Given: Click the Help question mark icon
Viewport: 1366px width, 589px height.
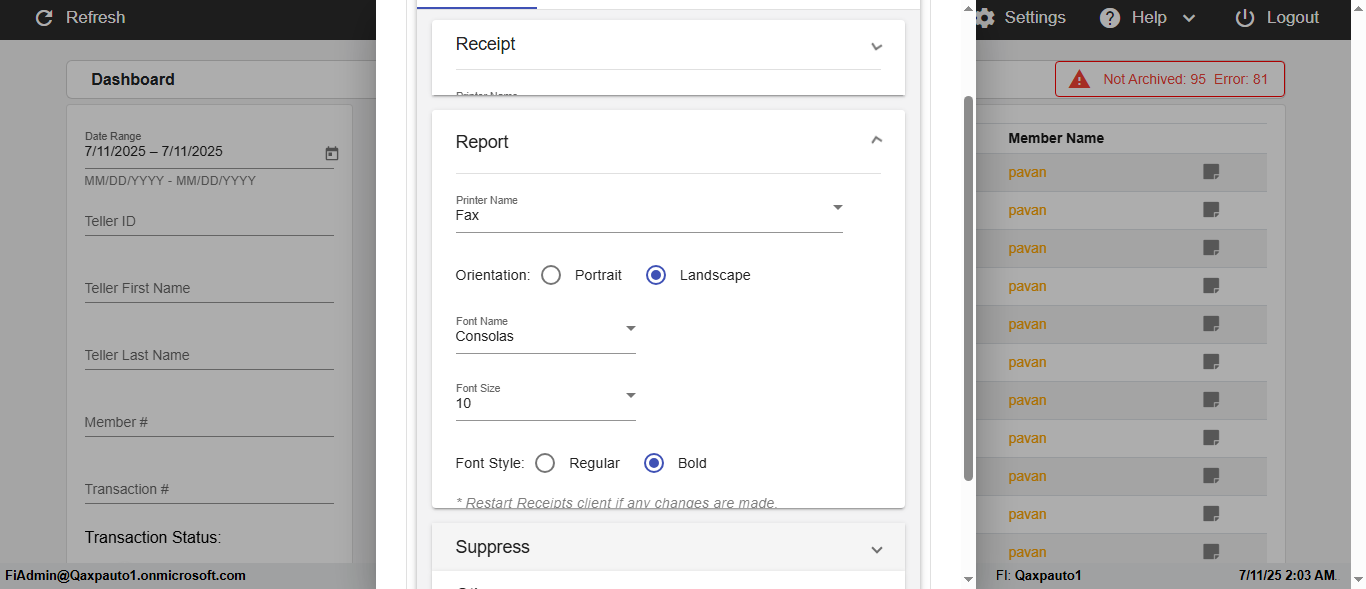Looking at the screenshot, I should (1110, 18).
